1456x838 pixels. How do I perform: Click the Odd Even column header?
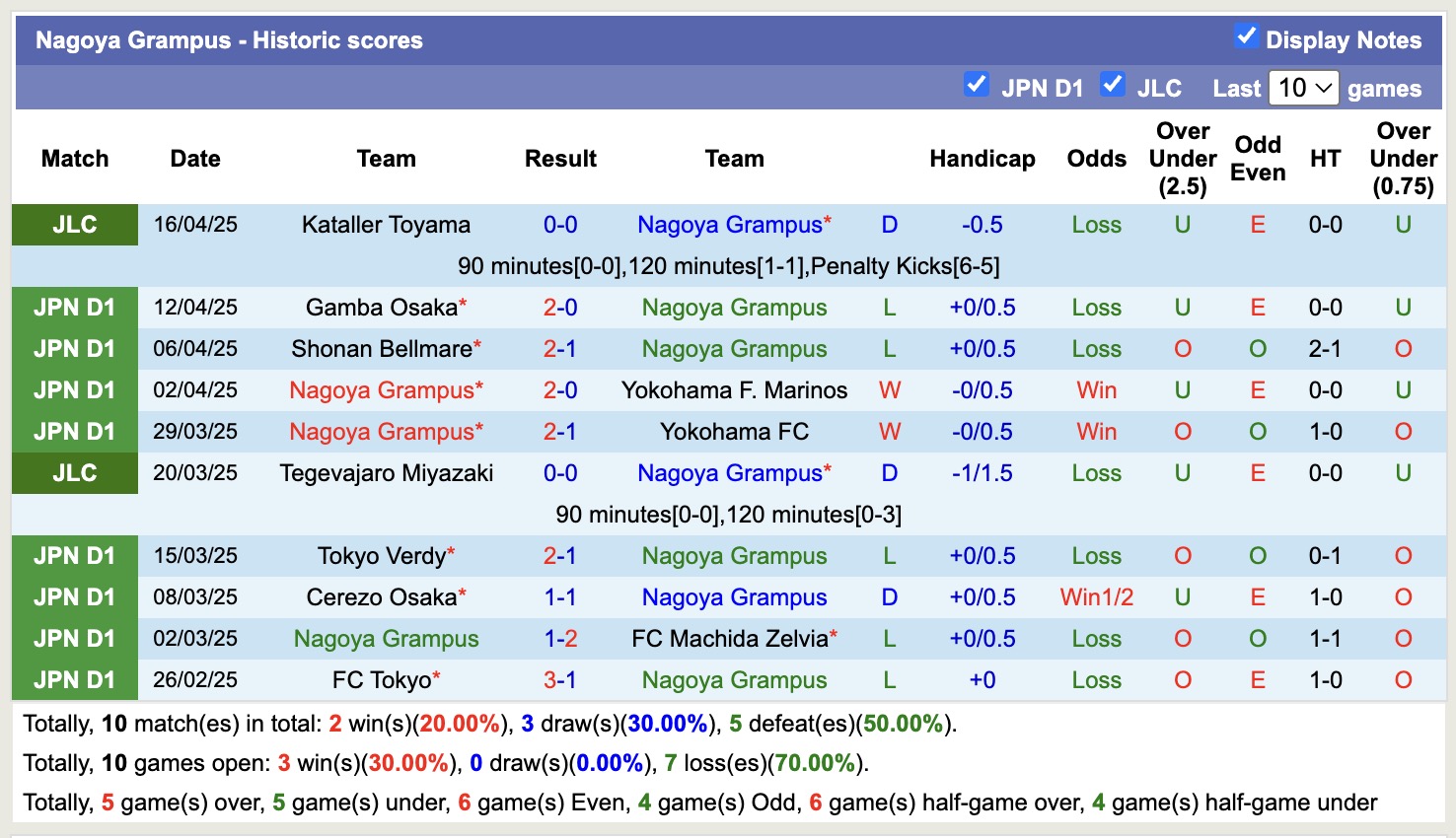1258,159
